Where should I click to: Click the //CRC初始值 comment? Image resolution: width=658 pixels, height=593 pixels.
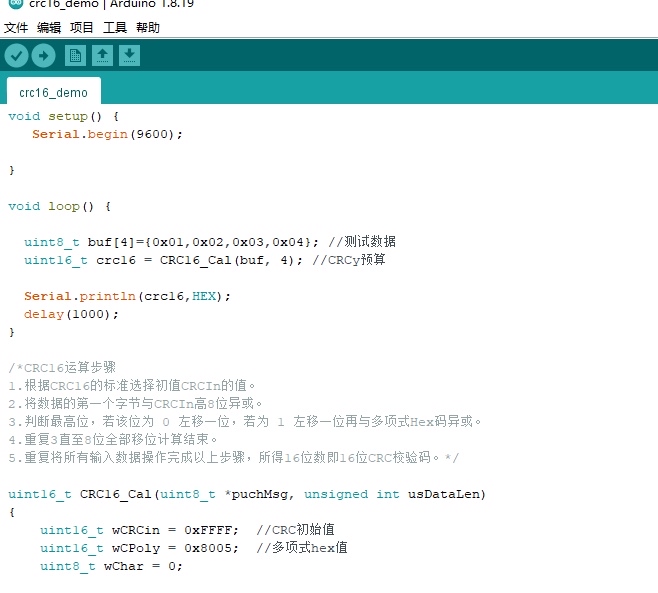[x=295, y=530]
